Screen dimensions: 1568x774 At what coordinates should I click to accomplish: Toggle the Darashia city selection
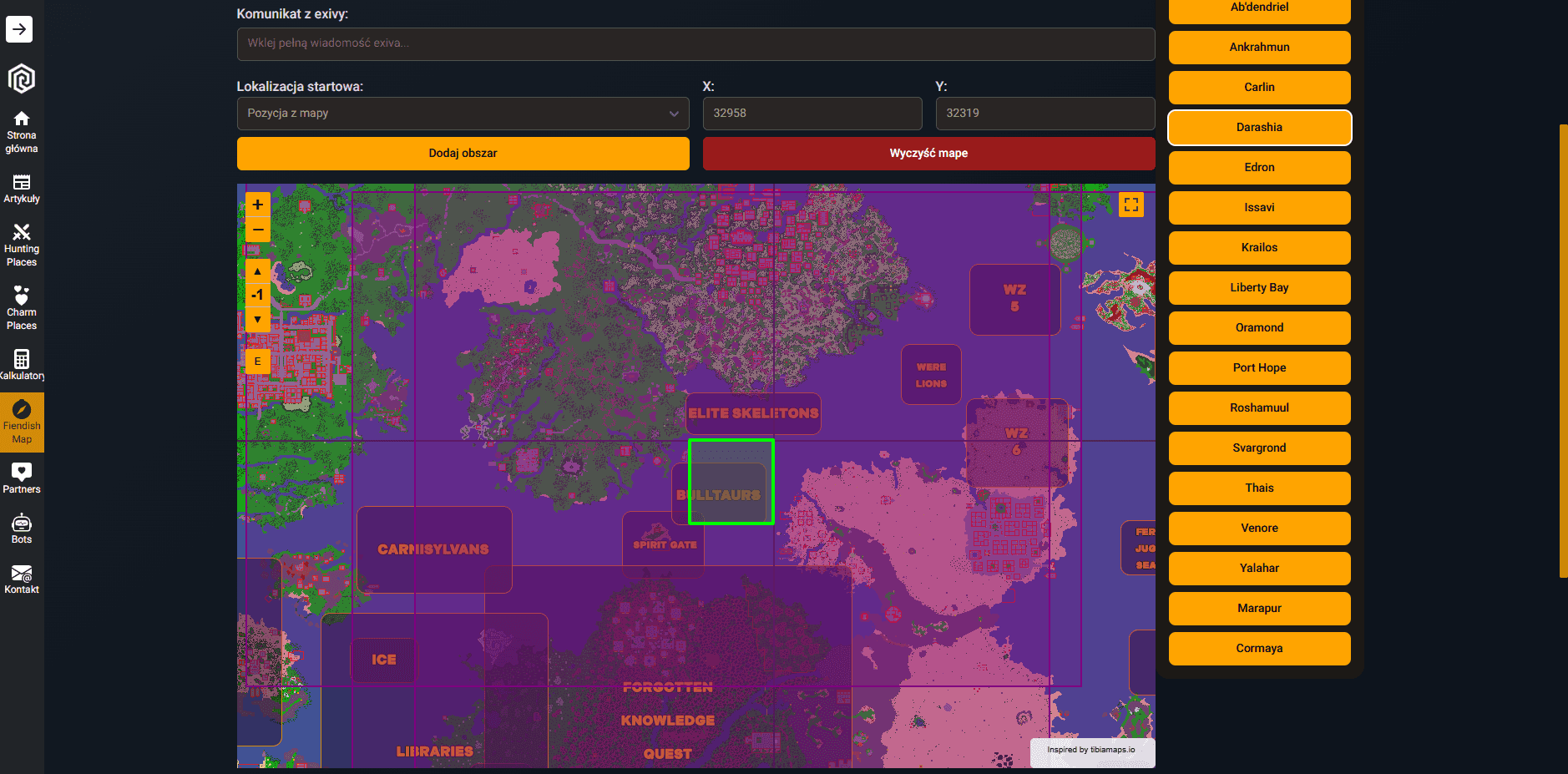(1259, 127)
